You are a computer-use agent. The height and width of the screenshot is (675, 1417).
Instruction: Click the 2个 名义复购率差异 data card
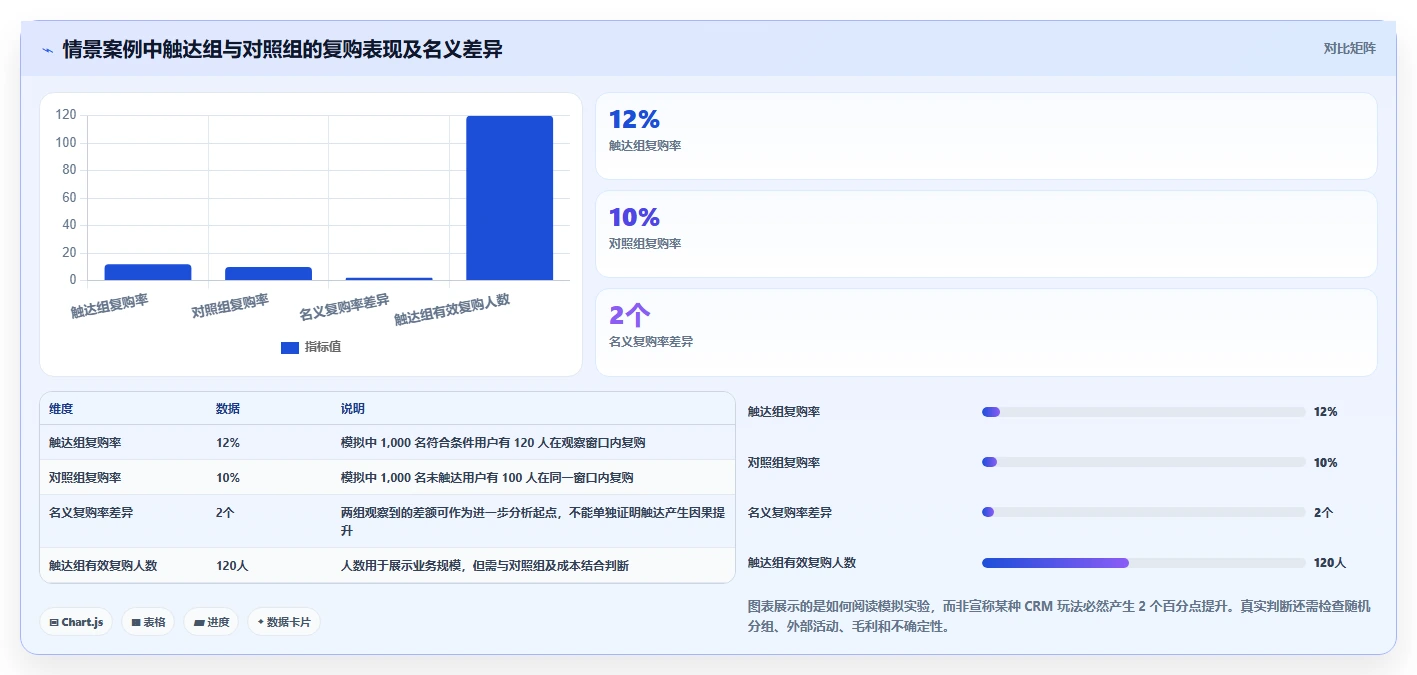pyautogui.click(x=986, y=332)
